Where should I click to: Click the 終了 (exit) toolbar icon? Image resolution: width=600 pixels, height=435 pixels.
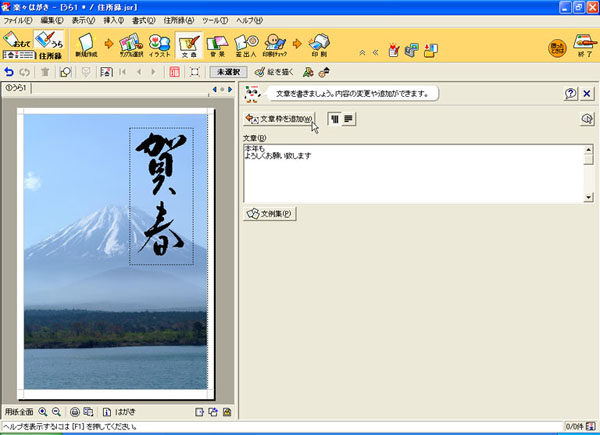pyautogui.click(x=583, y=46)
